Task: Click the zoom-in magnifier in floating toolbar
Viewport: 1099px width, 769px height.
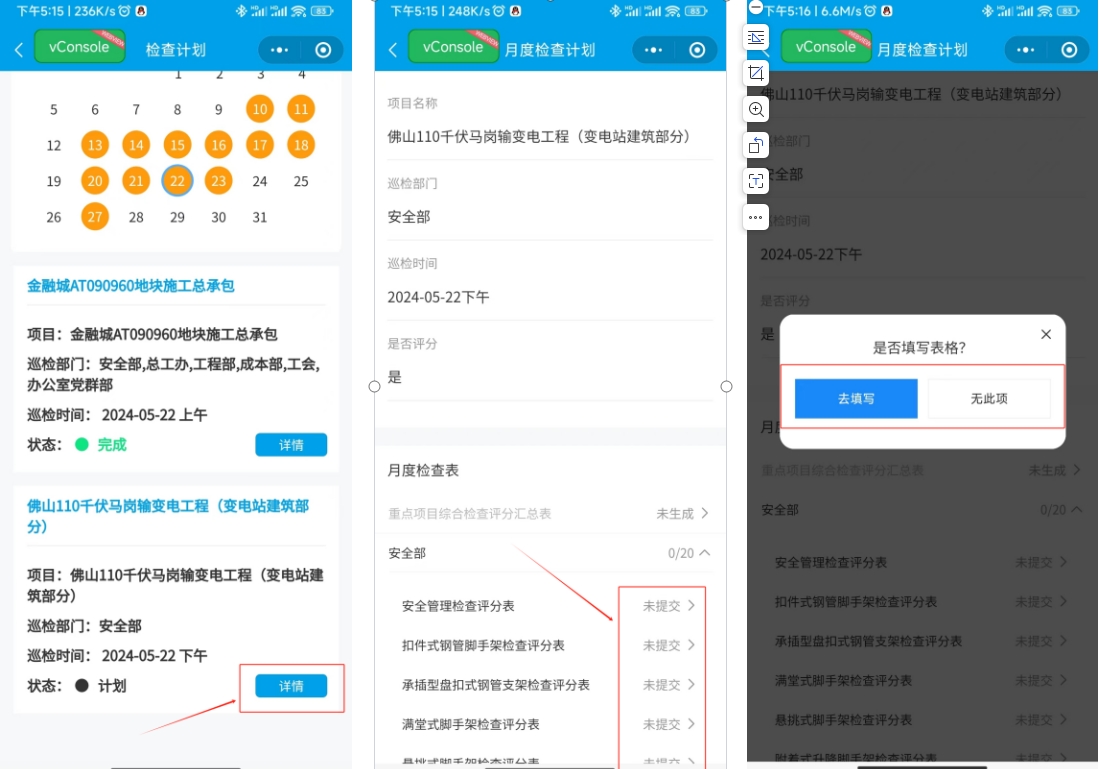Action: 756,109
